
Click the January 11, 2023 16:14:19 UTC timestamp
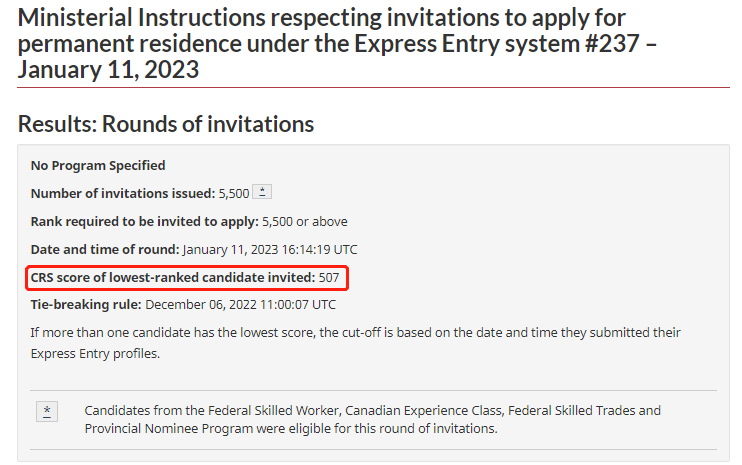270,249
